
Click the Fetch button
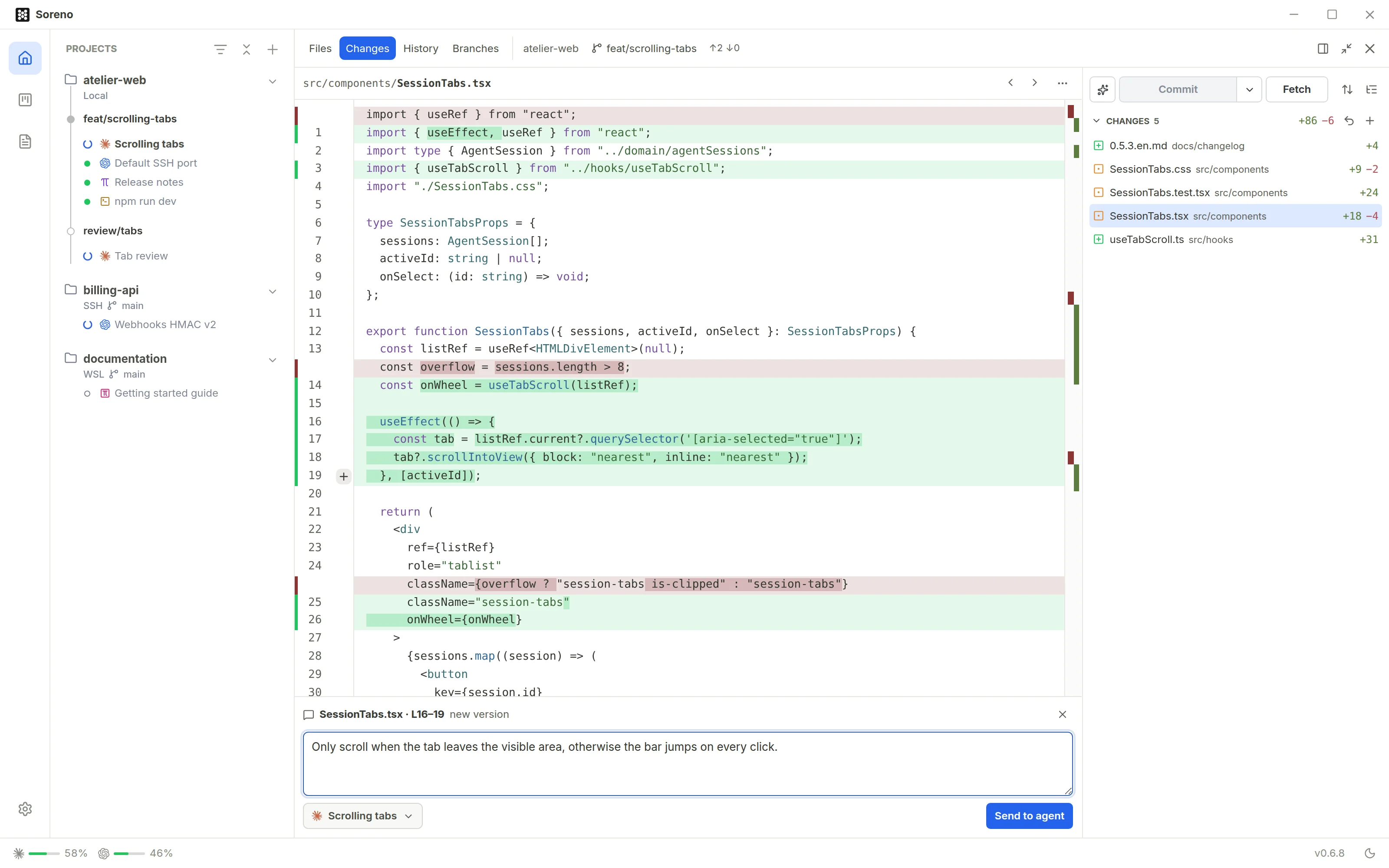click(x=1297, y=89)
